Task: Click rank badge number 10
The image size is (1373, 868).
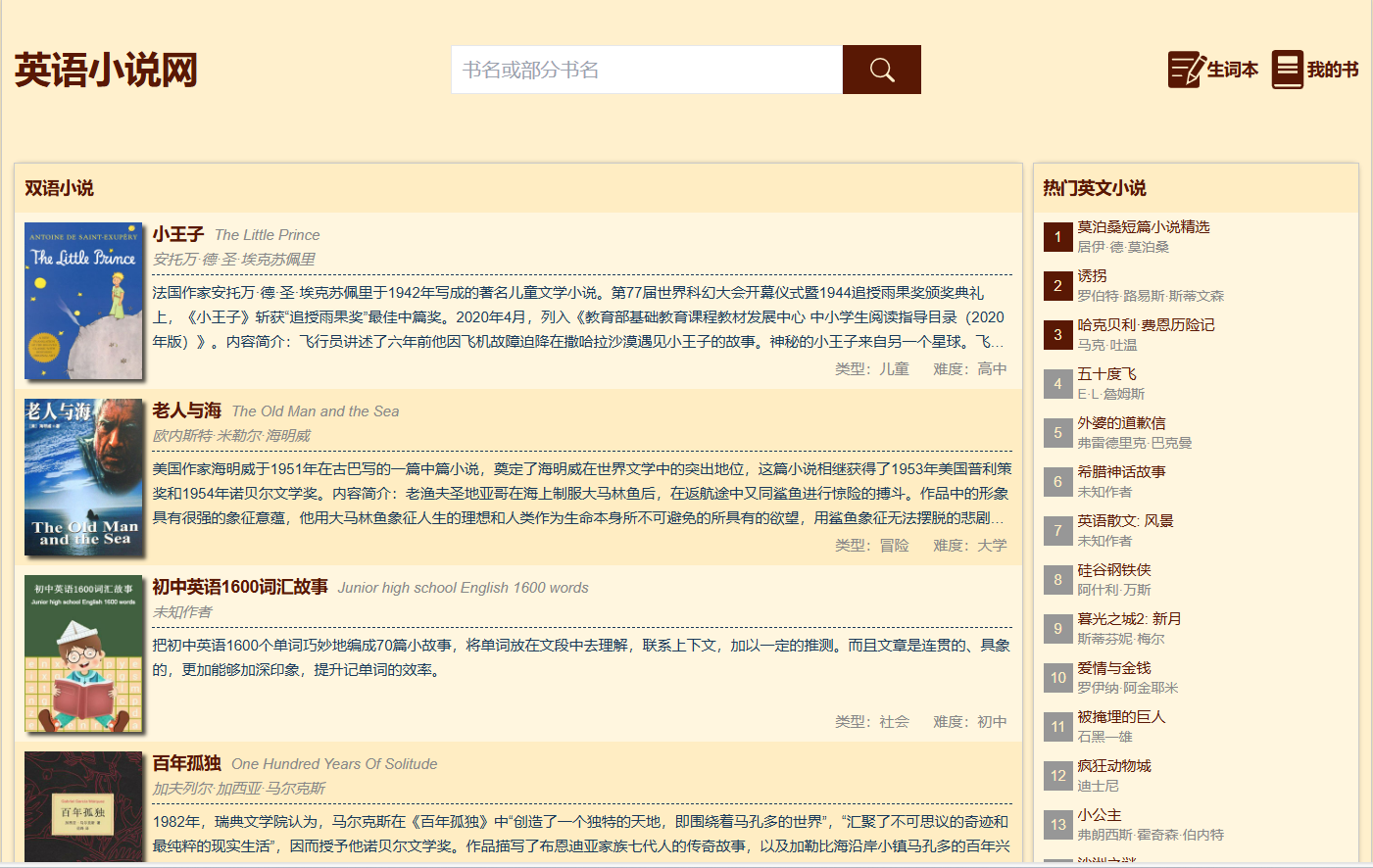Action: [1057, 678]
